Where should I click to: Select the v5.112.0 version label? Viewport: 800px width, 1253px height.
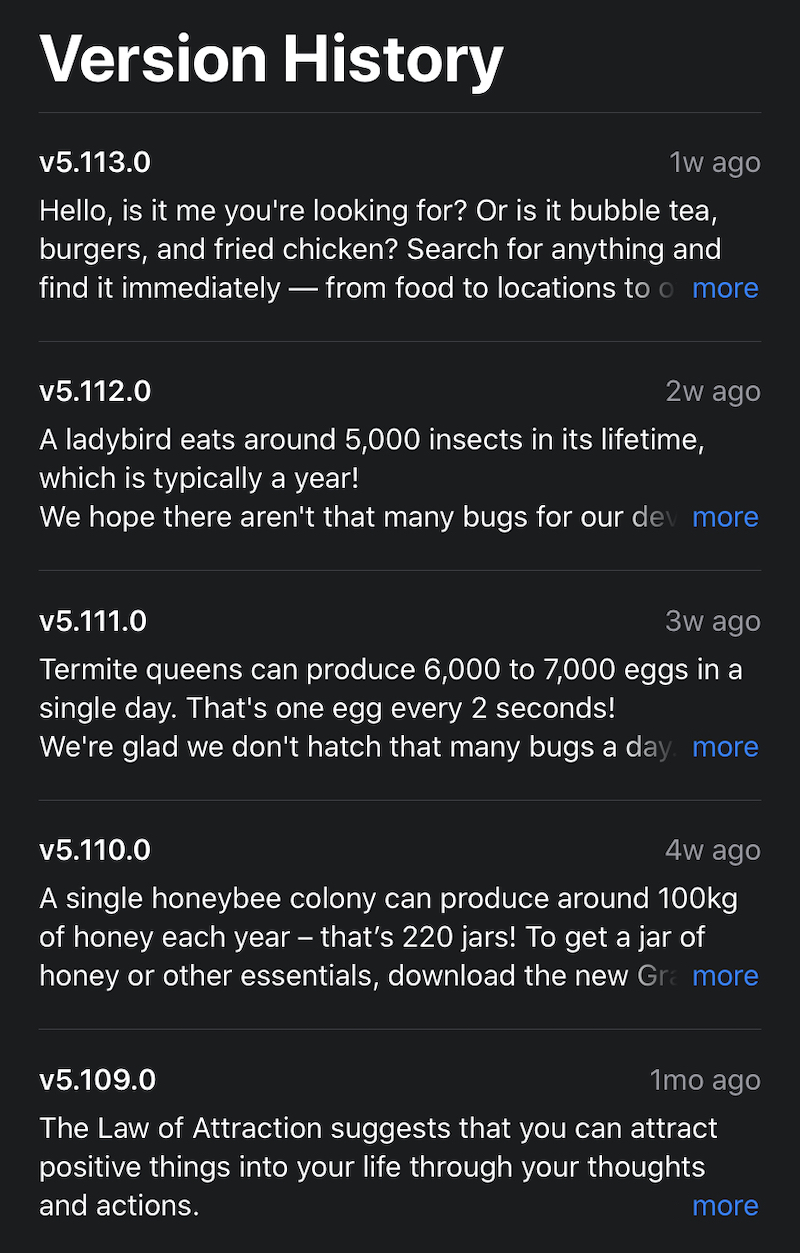(95, 391)
